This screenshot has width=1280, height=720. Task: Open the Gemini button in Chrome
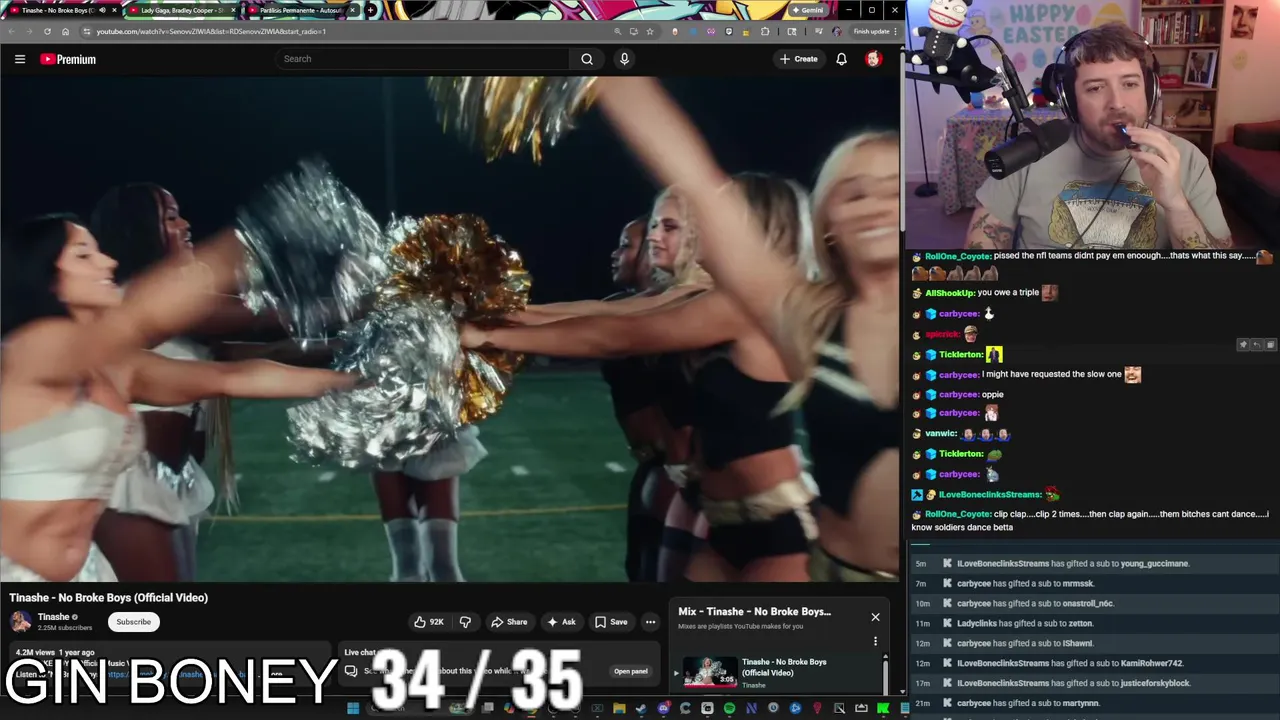pos(808,10)
